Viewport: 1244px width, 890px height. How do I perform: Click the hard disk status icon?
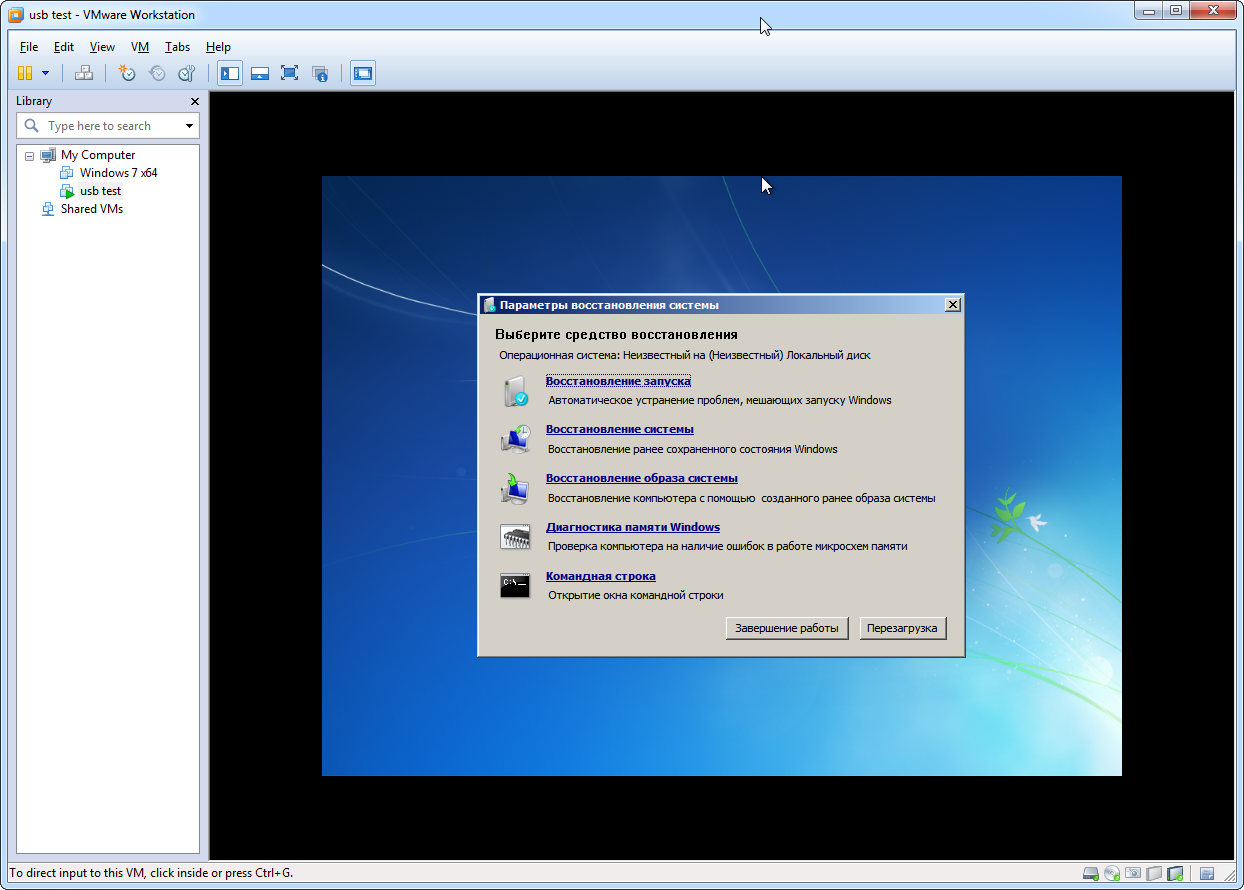1091,874
